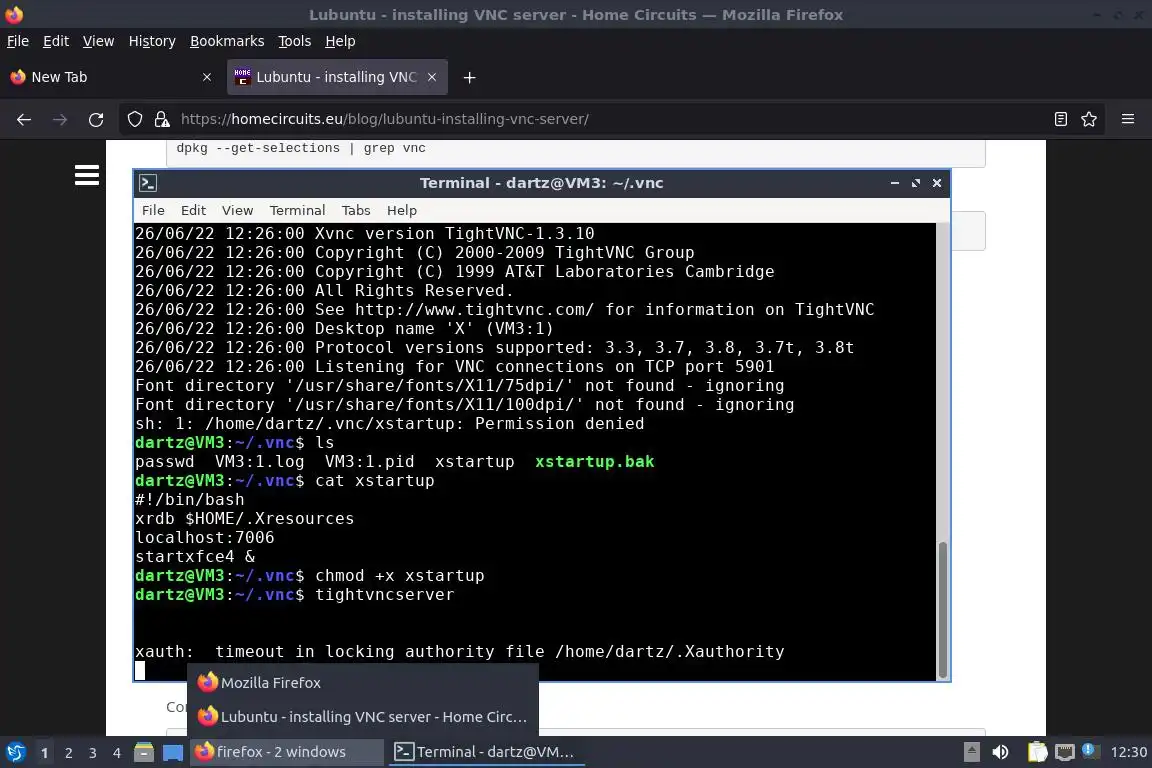Click the network monitor tray icon
This screenshot has height=768, width=1152.
(1065, 752)
